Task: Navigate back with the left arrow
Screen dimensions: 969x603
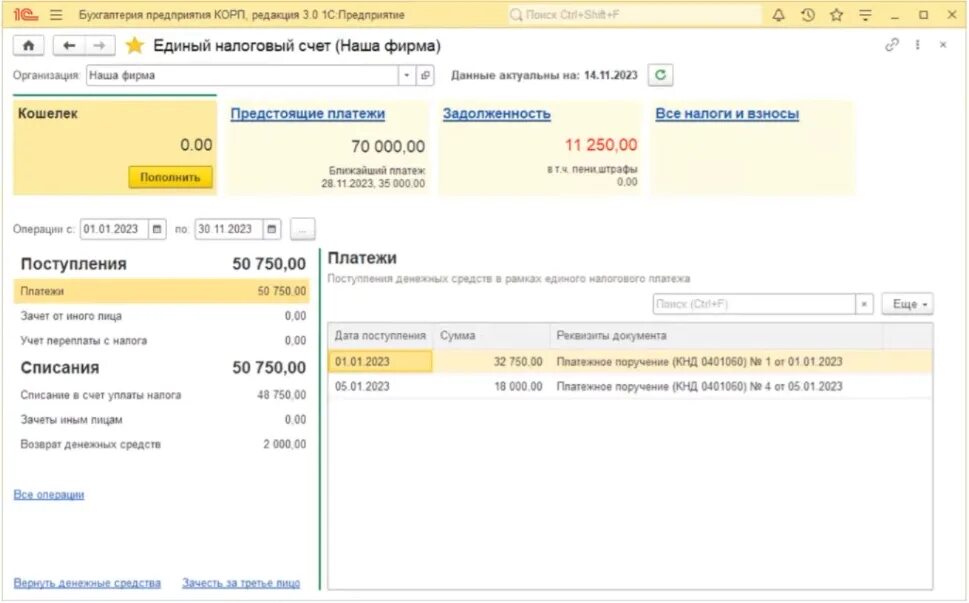Action: coord(69,45)
